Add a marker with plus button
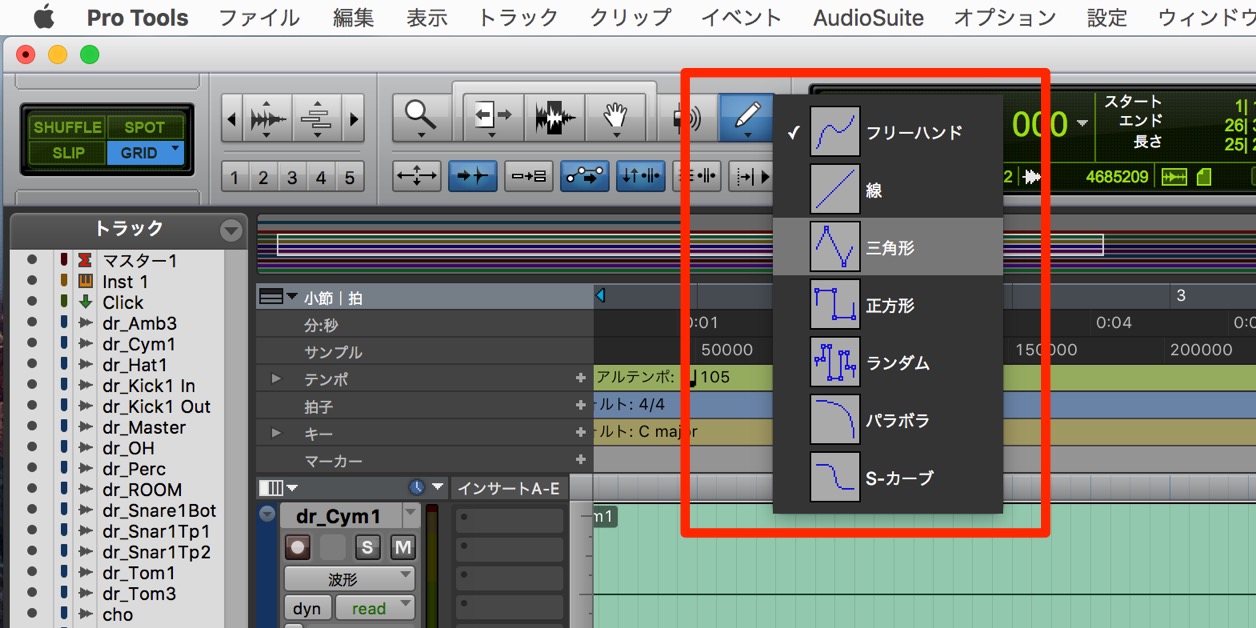1256x628 pixels. (580, 460)
